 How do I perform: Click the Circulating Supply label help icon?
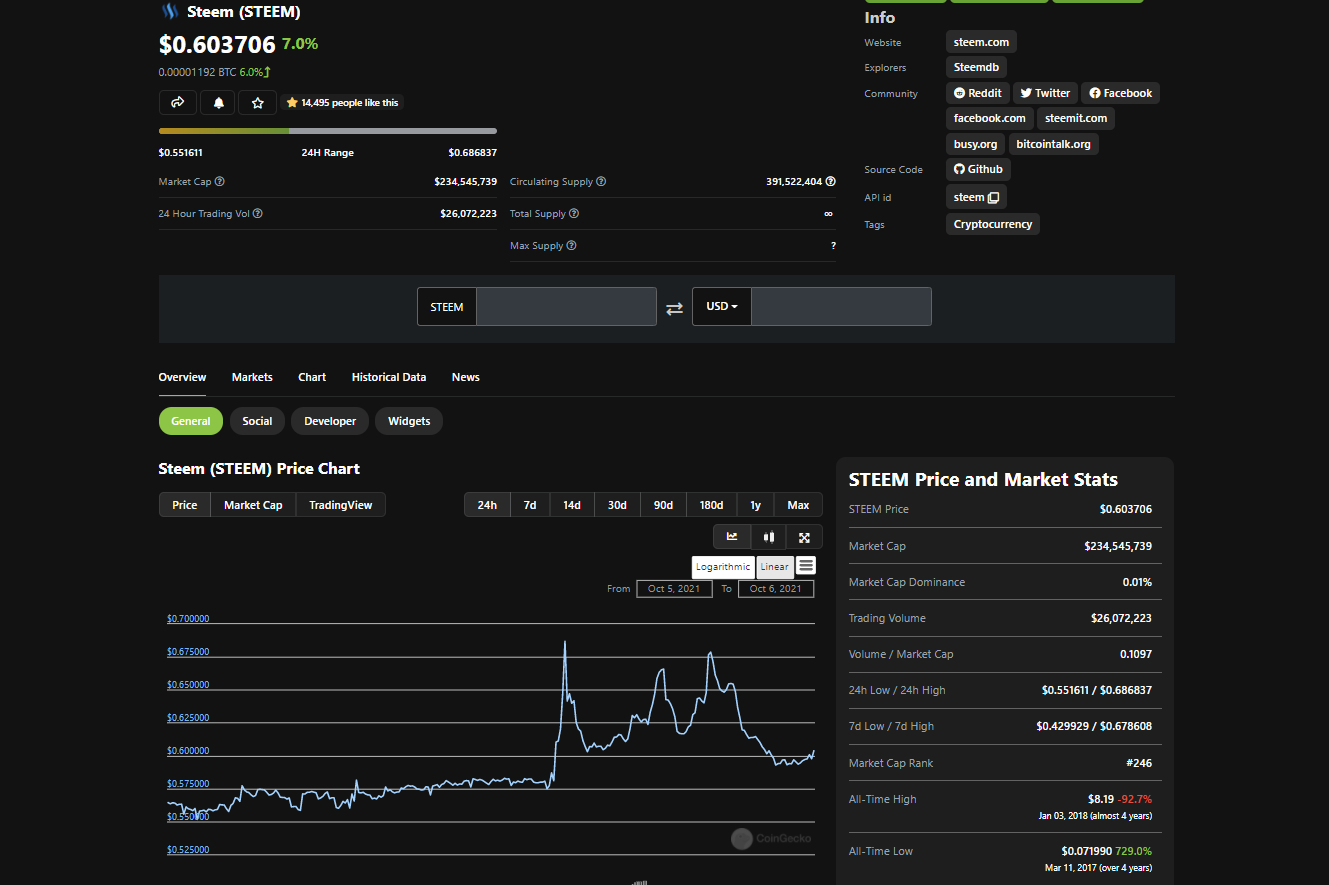[601, 182]
